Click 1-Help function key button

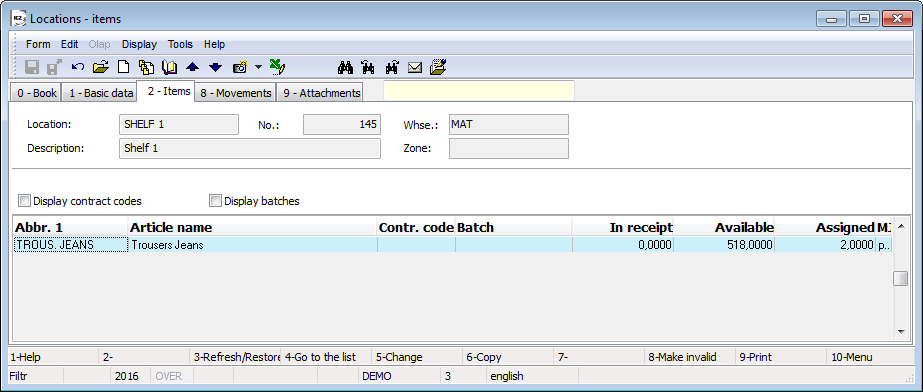[x=54, y=357]
